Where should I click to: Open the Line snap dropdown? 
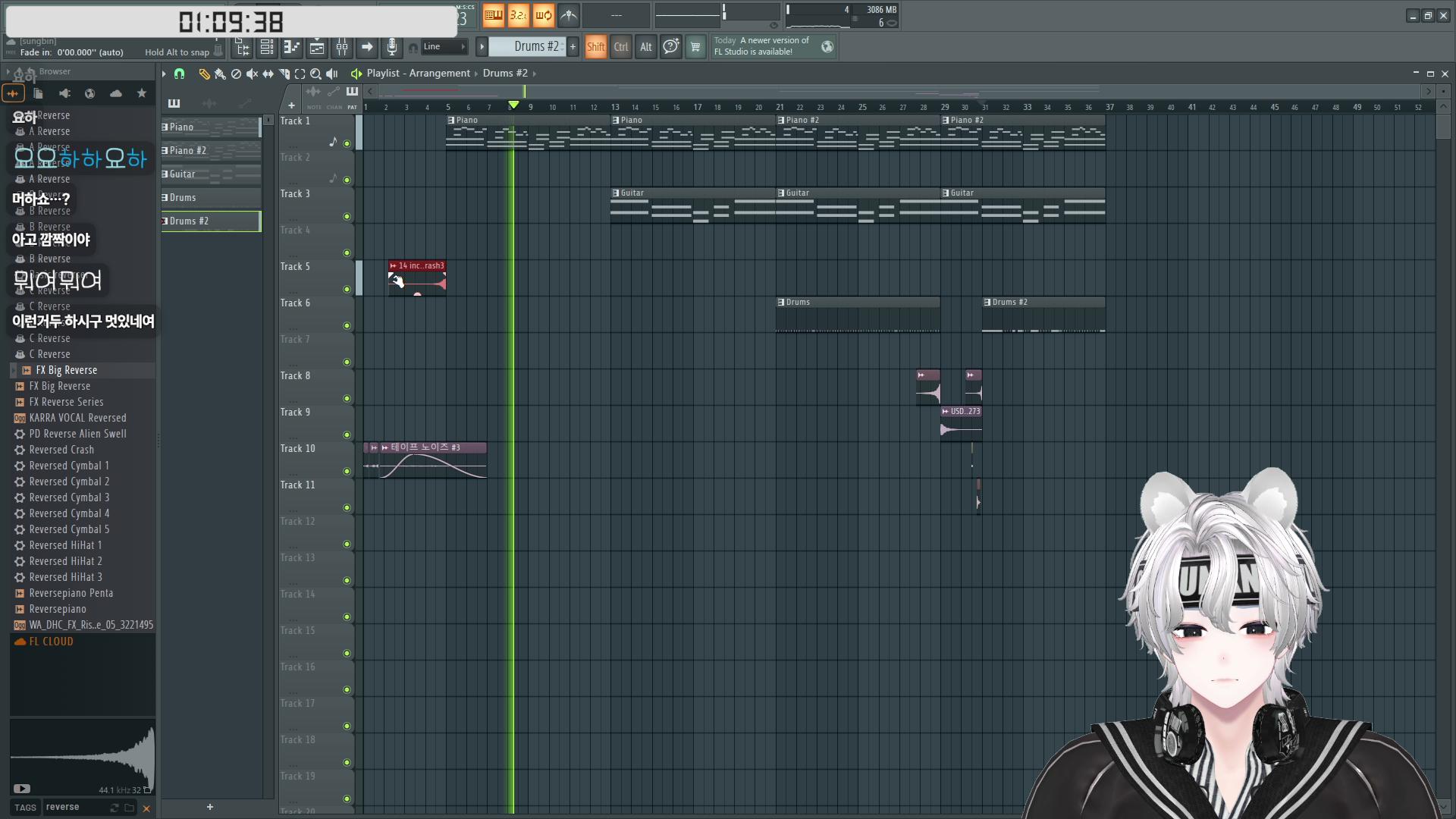tap(444, 47)
